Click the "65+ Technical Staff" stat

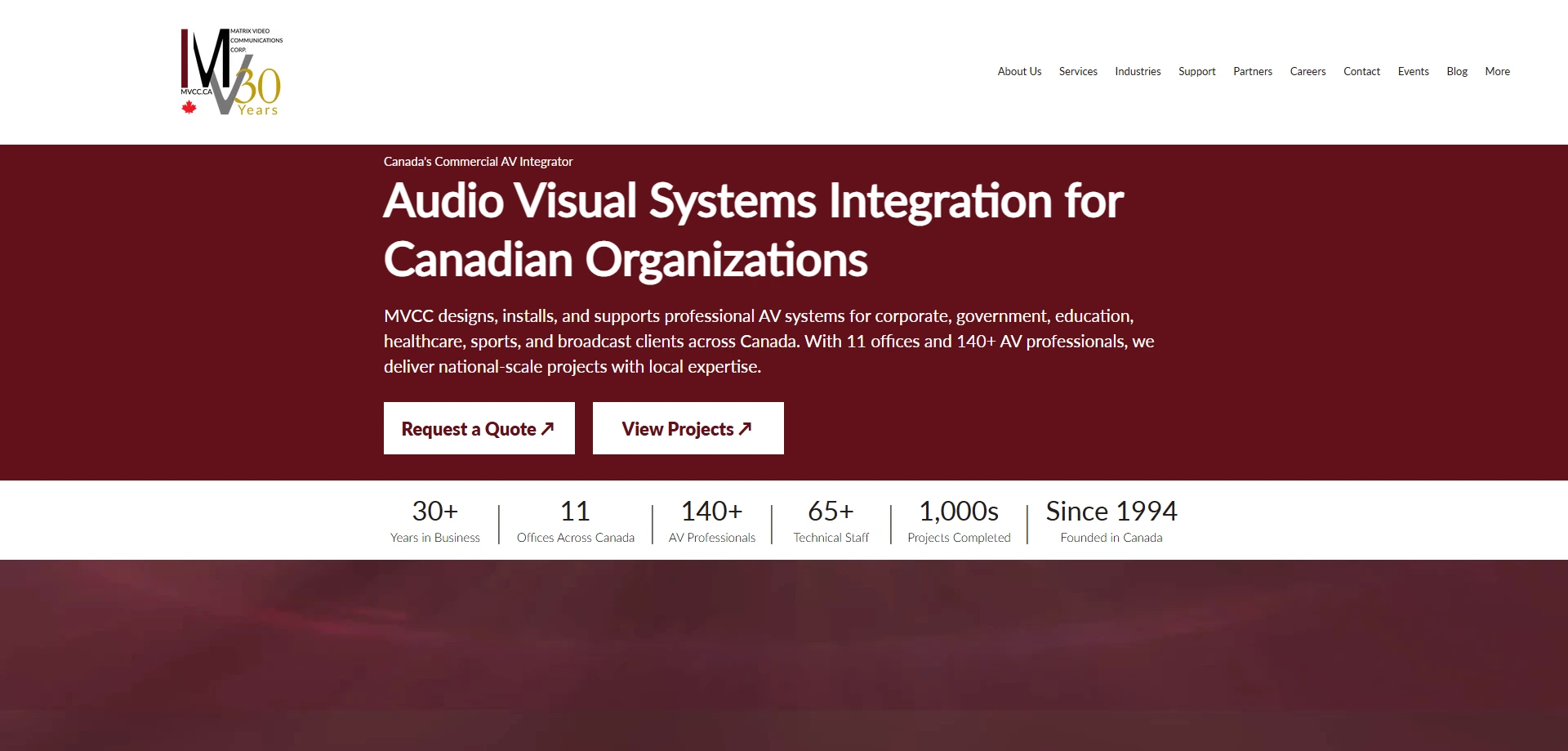click(x=831, y=521)
